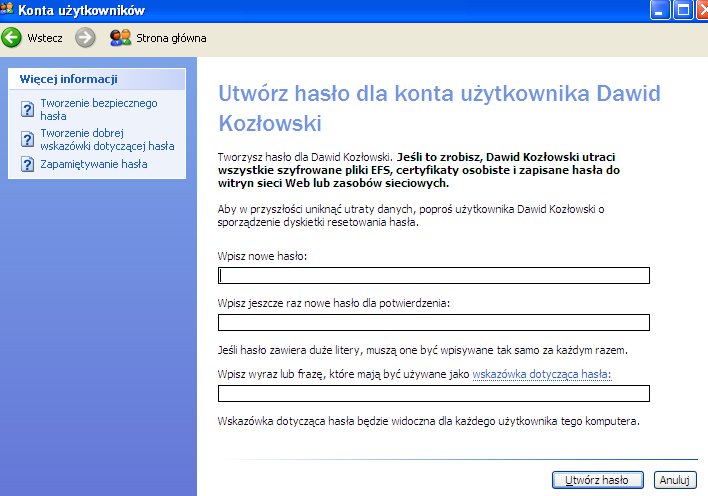
Task: Click the Wstecz toolbar label
Action: click(x=45, y=38)
